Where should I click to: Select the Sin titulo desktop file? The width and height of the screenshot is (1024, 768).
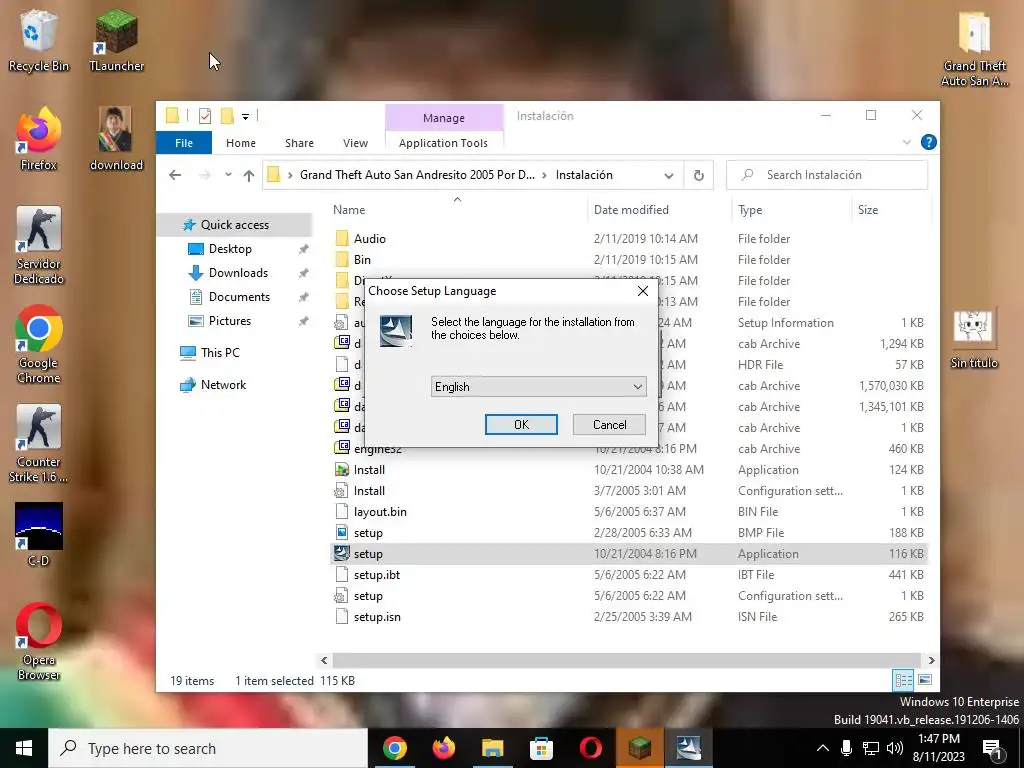(x=974, y=339)
